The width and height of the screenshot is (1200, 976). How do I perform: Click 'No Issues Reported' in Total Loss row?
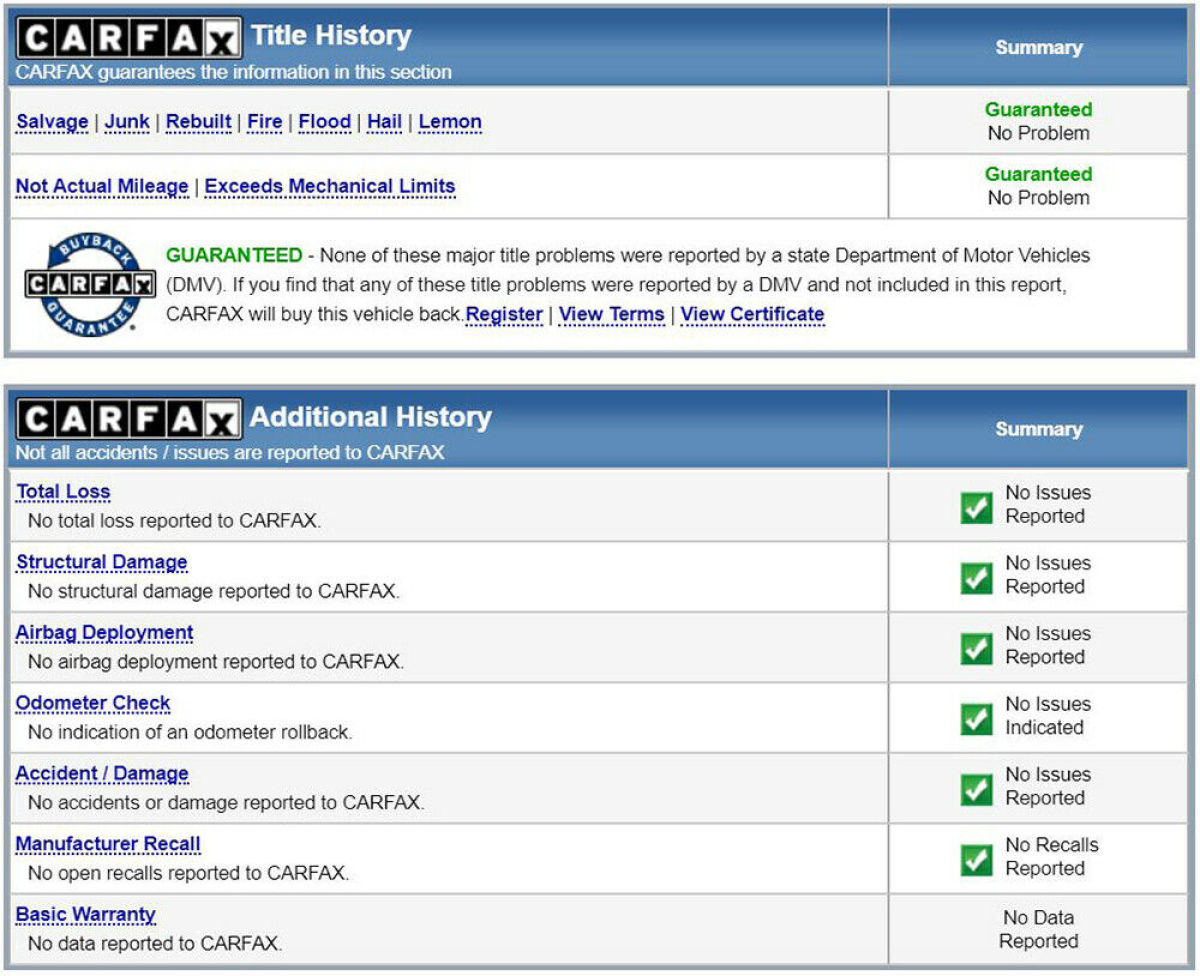[x=1048, y=505]
